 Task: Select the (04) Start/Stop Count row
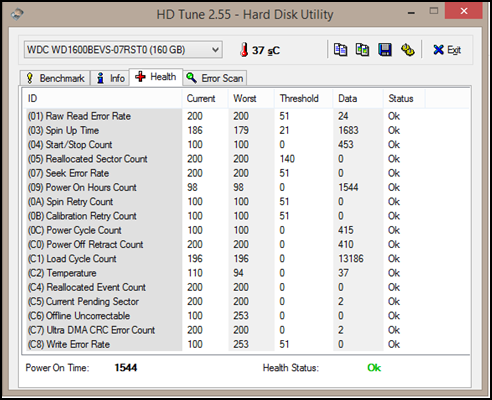(x=247, y=145)
